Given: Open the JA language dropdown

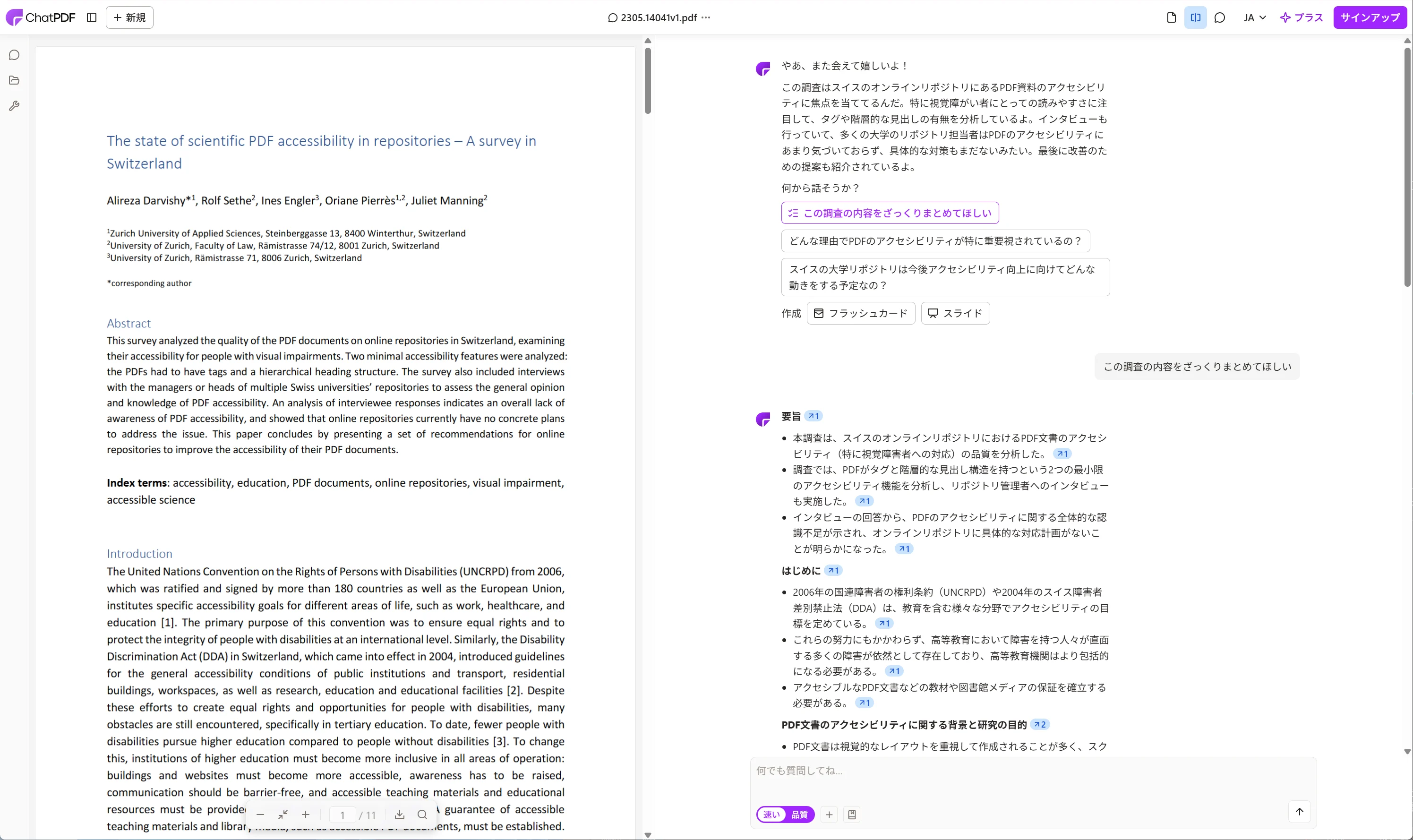Looking at the screenshot, I should click(1253, 17).
